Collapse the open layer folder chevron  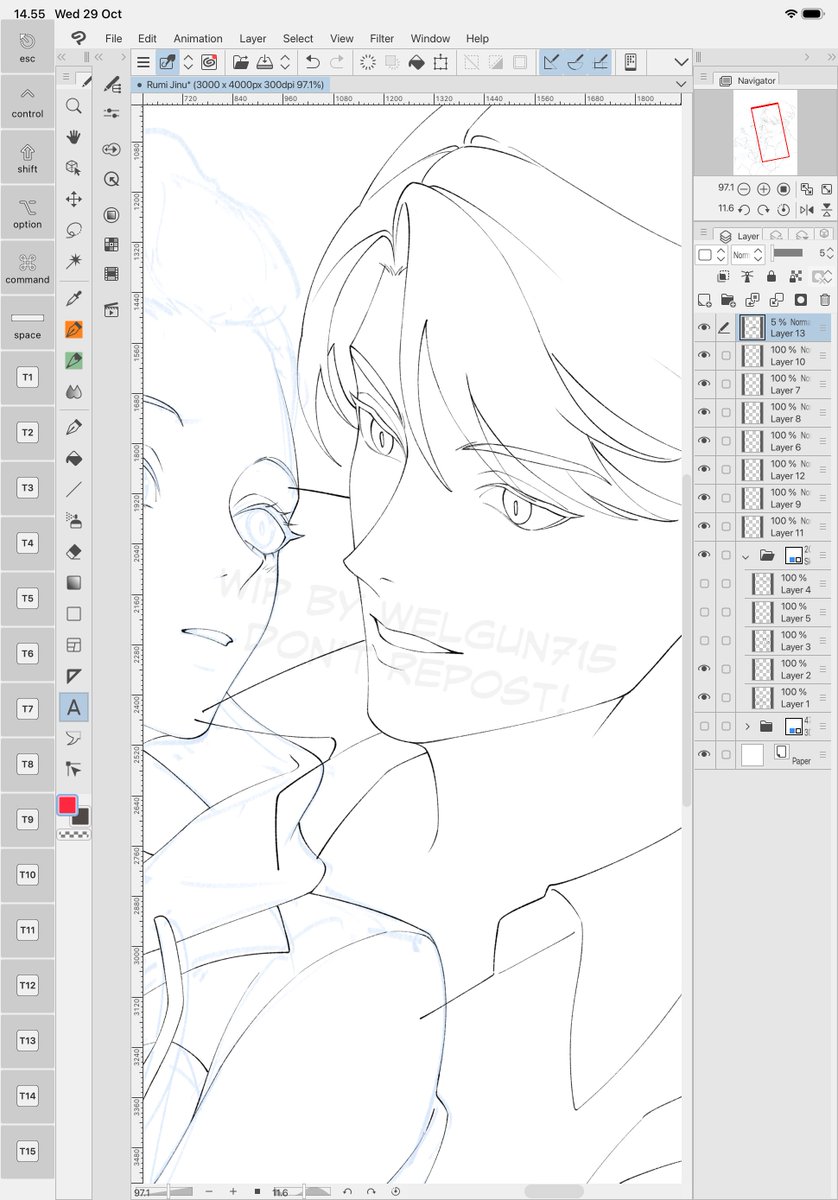[746, 555]
